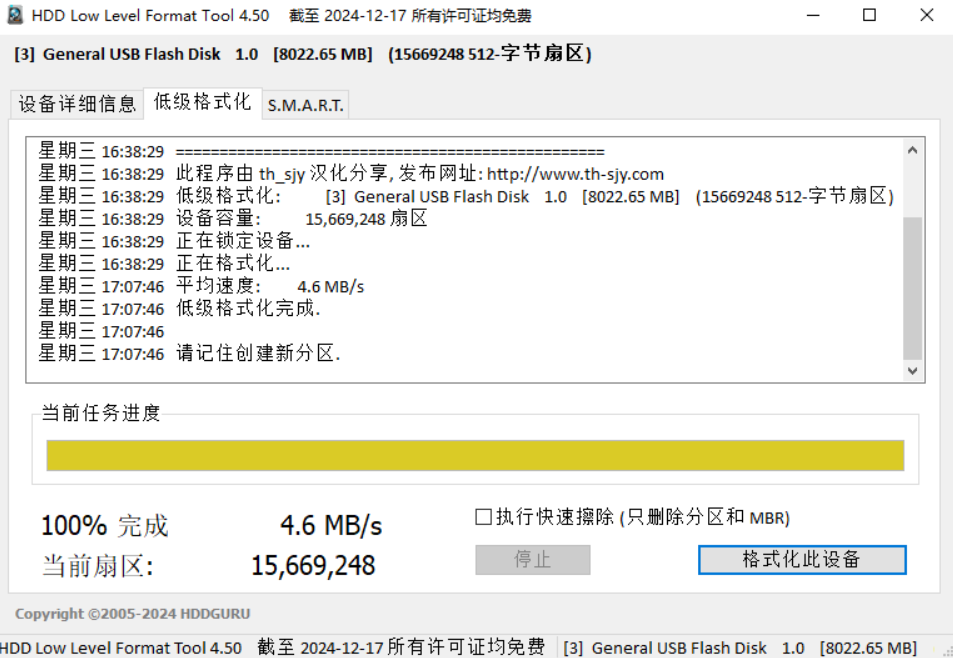Click the status bar General USB Flash Disk
The height and width of the screenshot is (658, 953).
coord(679,648)
